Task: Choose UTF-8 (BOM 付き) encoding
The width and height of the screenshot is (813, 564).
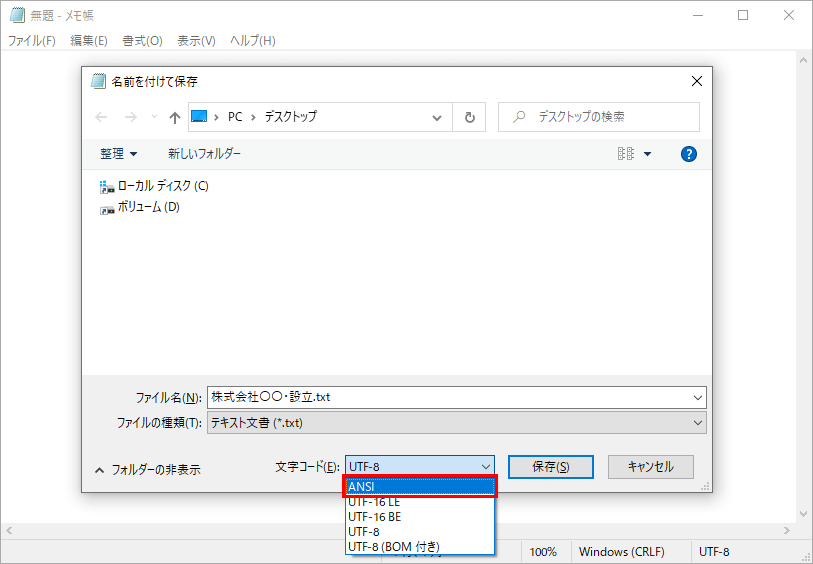Action: pos(420,546)
